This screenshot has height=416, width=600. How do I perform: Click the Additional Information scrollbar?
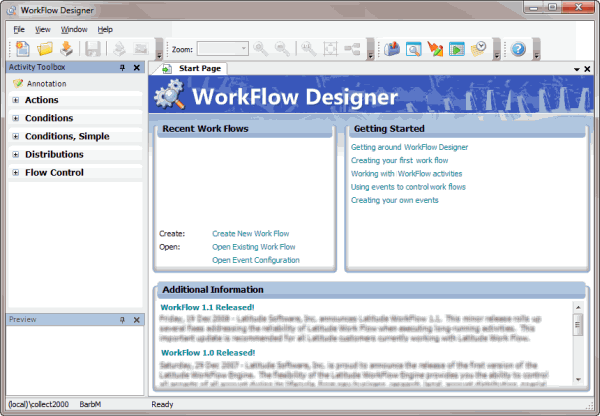point(577,341)
